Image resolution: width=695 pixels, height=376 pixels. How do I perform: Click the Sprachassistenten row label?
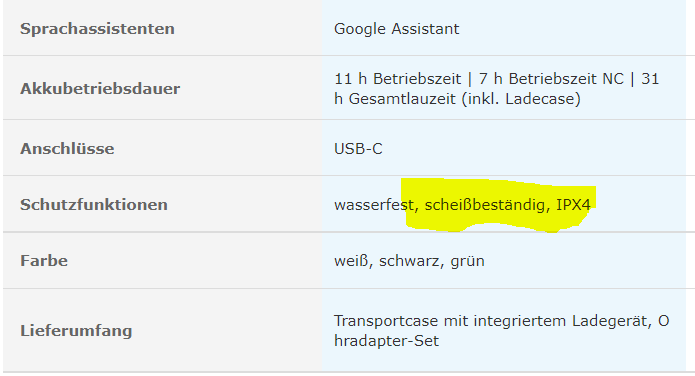coord(97,29)
